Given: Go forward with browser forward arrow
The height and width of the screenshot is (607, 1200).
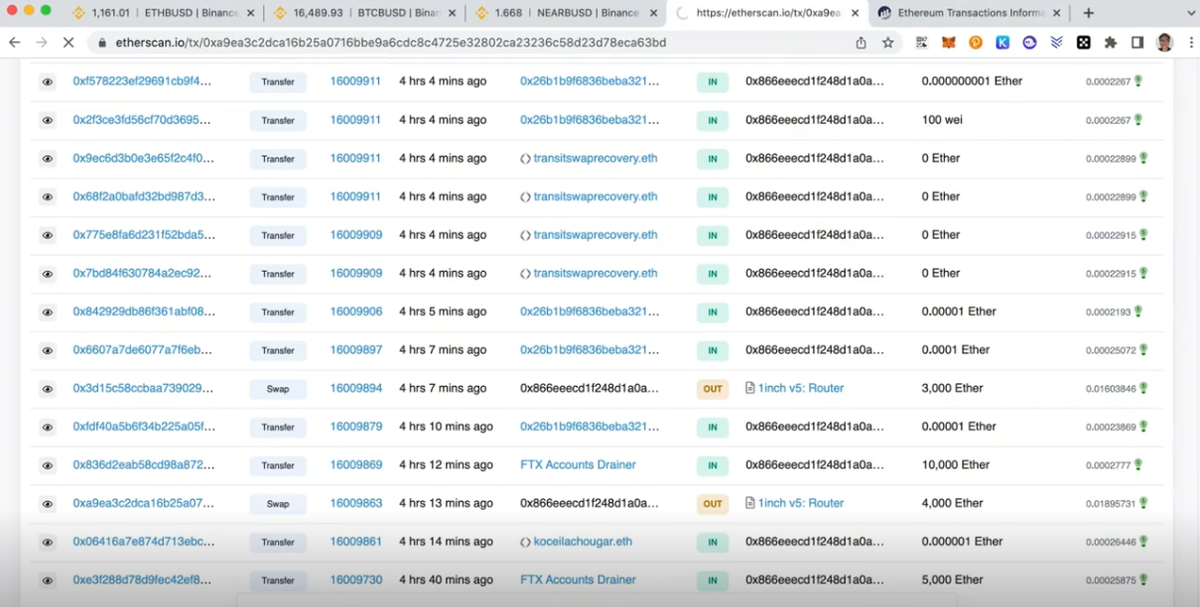Looking at the screenshot, I should (x=41, y=43).
